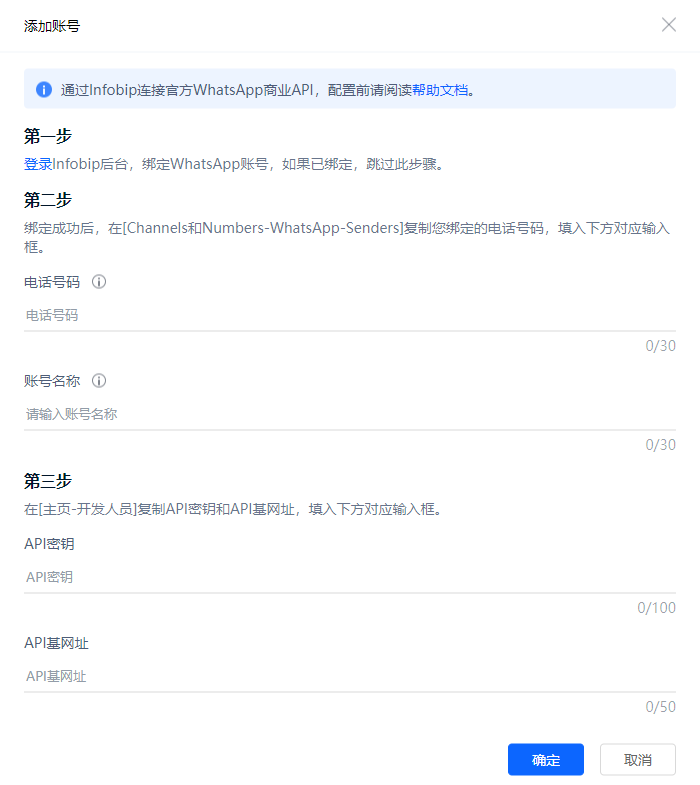Click the 添加账号 dialog title
Viewport: 700px width, 785px height.
click(x=52, y=26)
